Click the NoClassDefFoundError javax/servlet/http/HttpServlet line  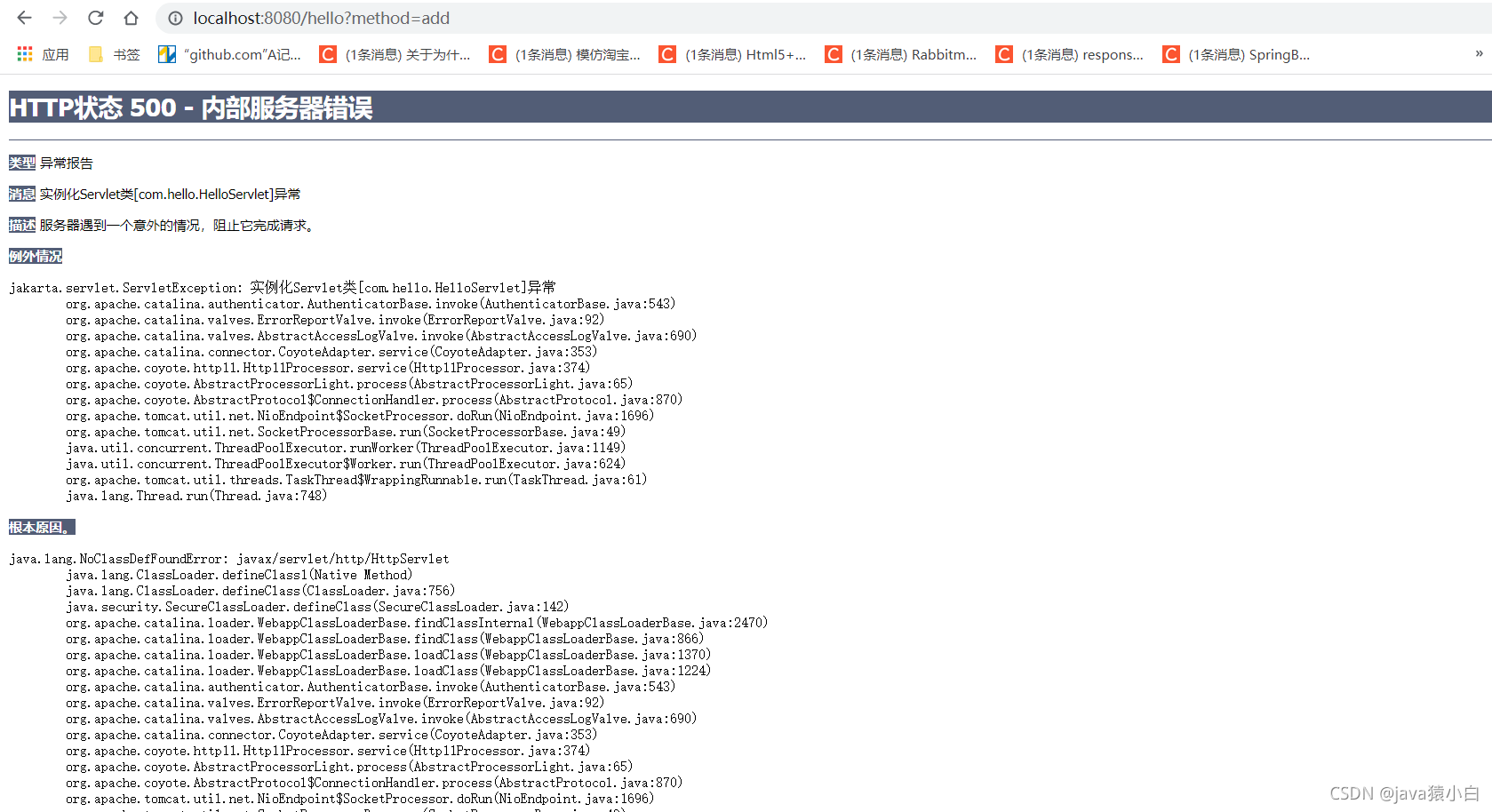[229, 559]
